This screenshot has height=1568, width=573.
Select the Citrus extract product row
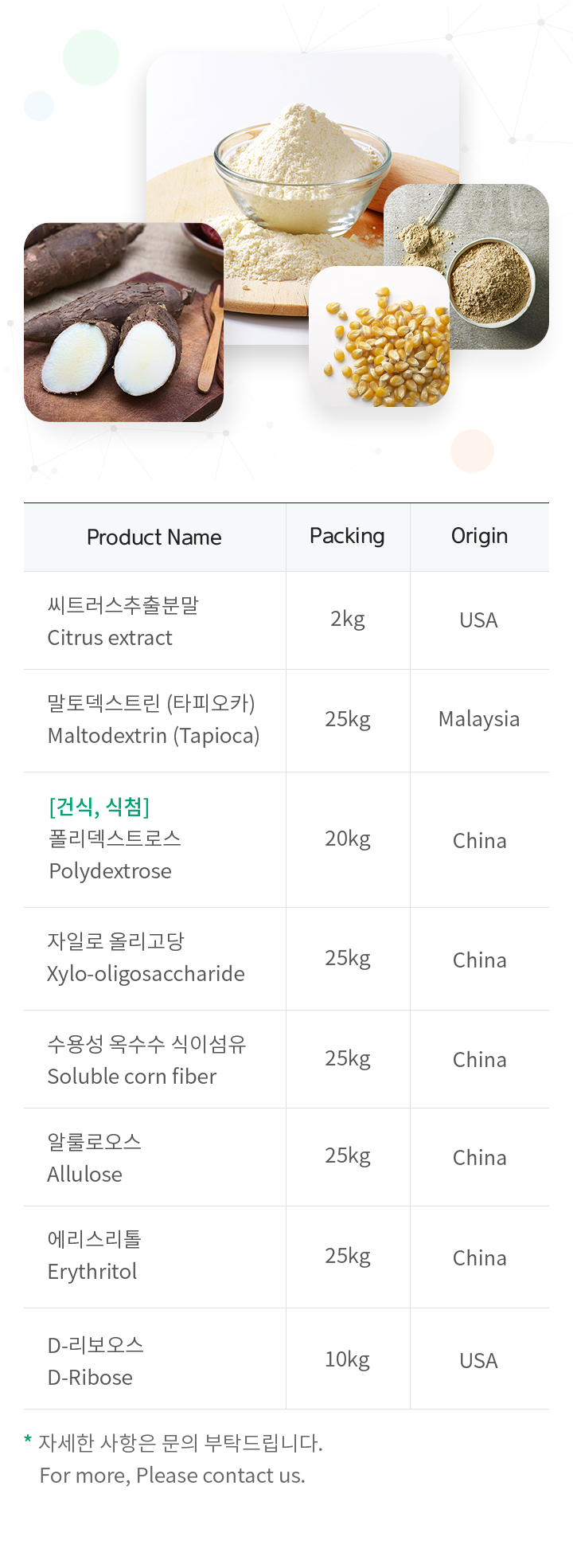click(x=286, y=620)
